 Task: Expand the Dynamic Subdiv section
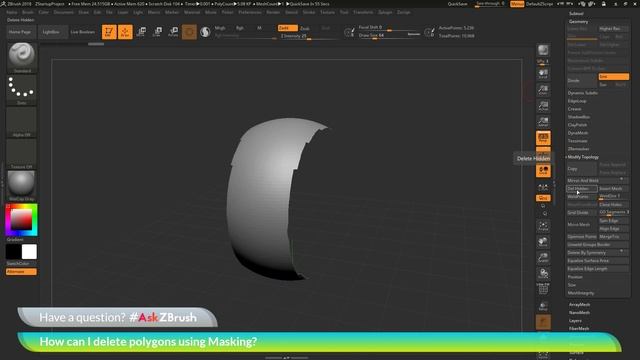point(582,93)
